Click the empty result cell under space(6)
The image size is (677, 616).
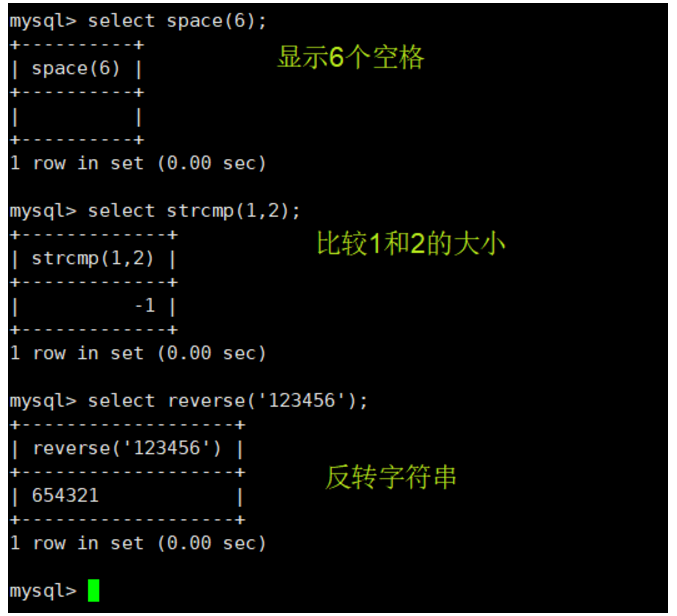pyautogui.click(x=76, y=116)
